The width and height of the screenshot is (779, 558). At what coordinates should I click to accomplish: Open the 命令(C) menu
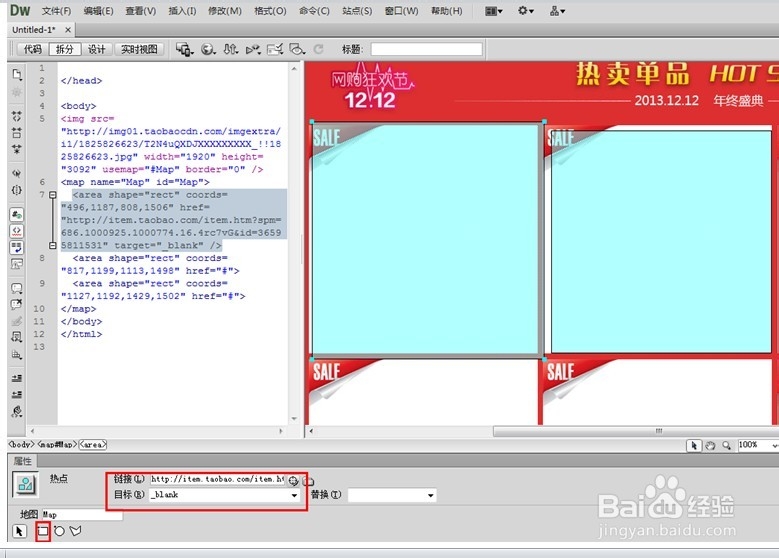pyautogui.click(x=314, y=11)
